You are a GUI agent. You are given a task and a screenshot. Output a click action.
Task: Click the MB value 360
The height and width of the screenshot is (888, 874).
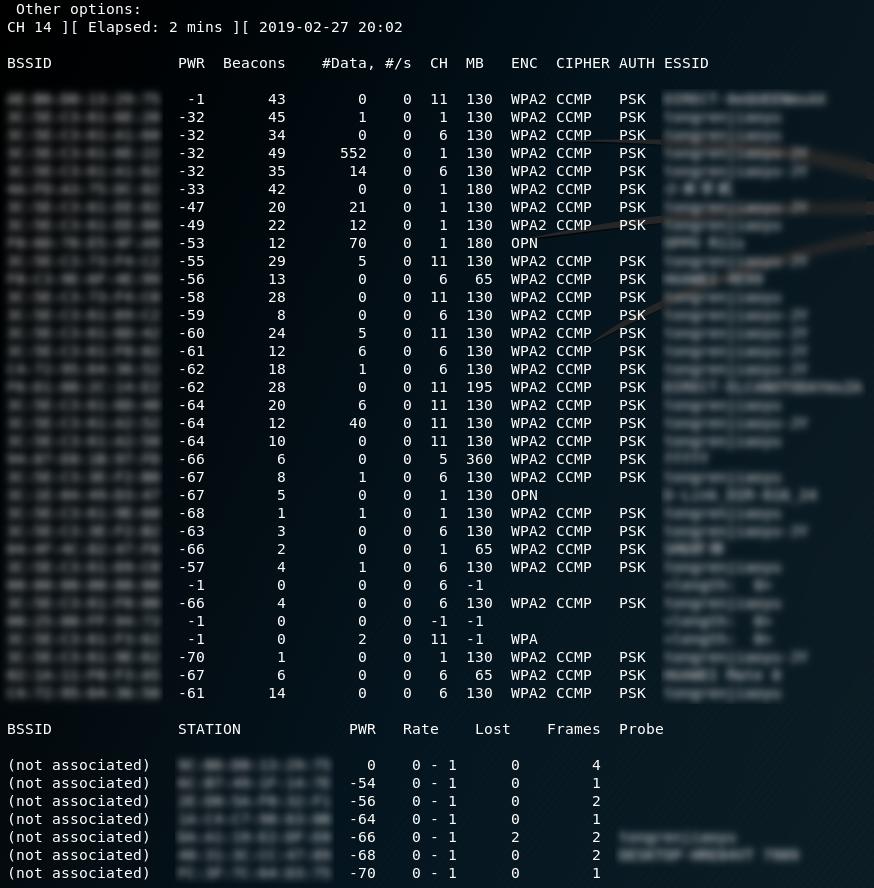click(479, 460)
